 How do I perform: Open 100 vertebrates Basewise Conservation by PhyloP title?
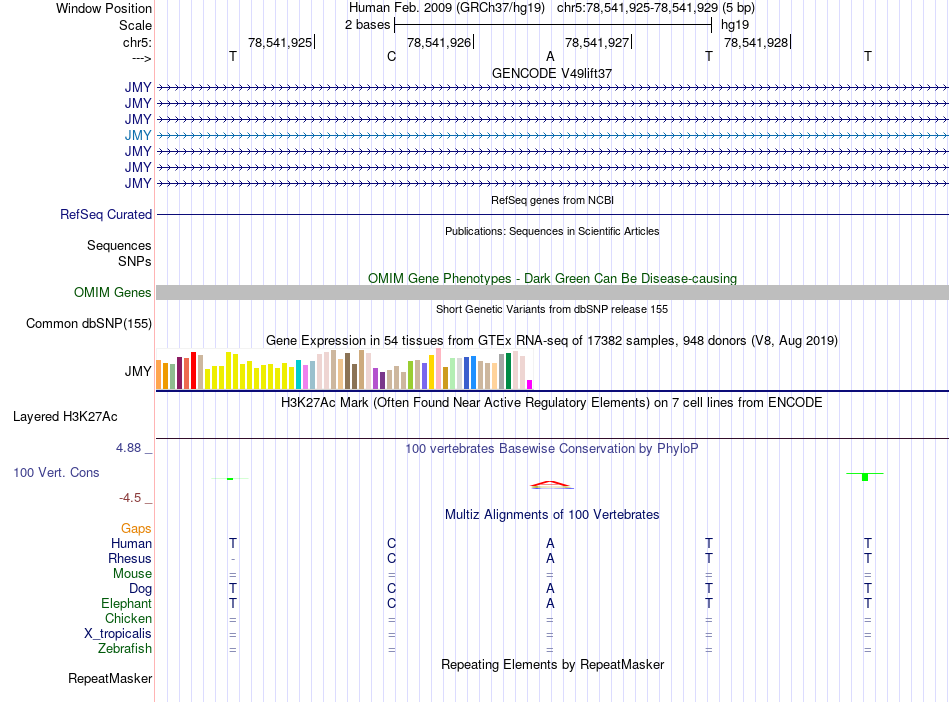pos(552,449)
